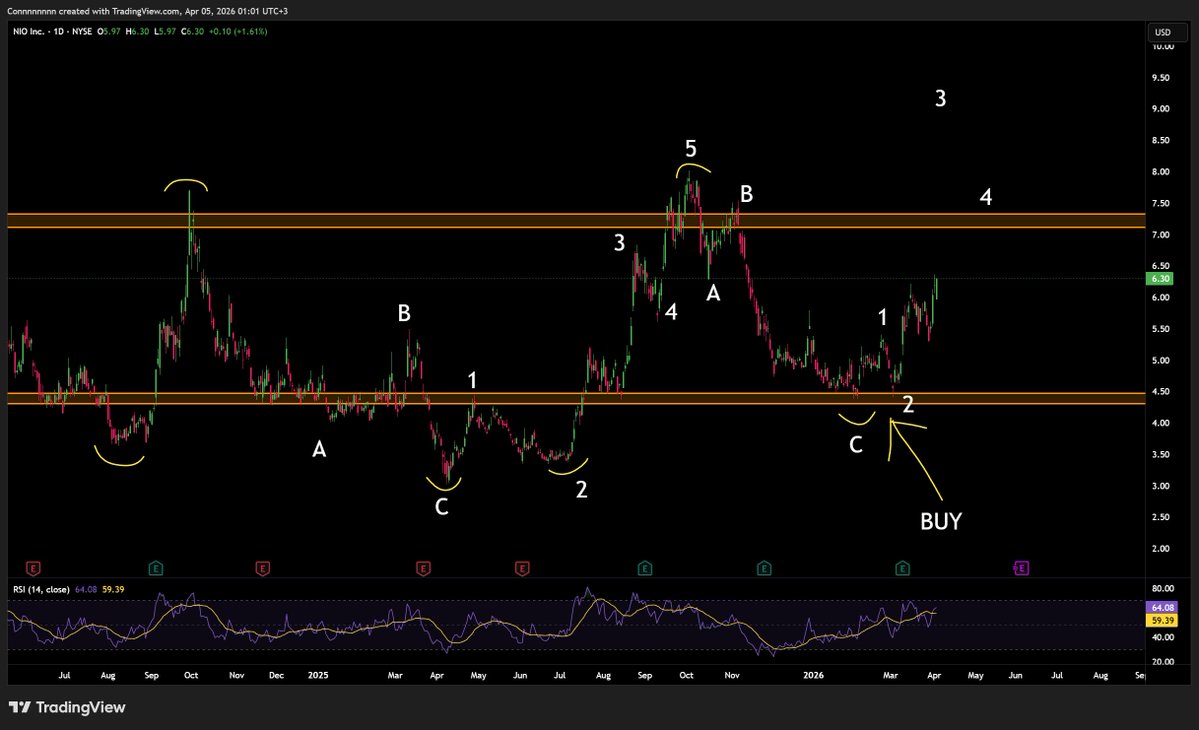The image size is (1199, 730).
Task: Select the lower orange support zone near 4.40
Action: coord(577,398)
